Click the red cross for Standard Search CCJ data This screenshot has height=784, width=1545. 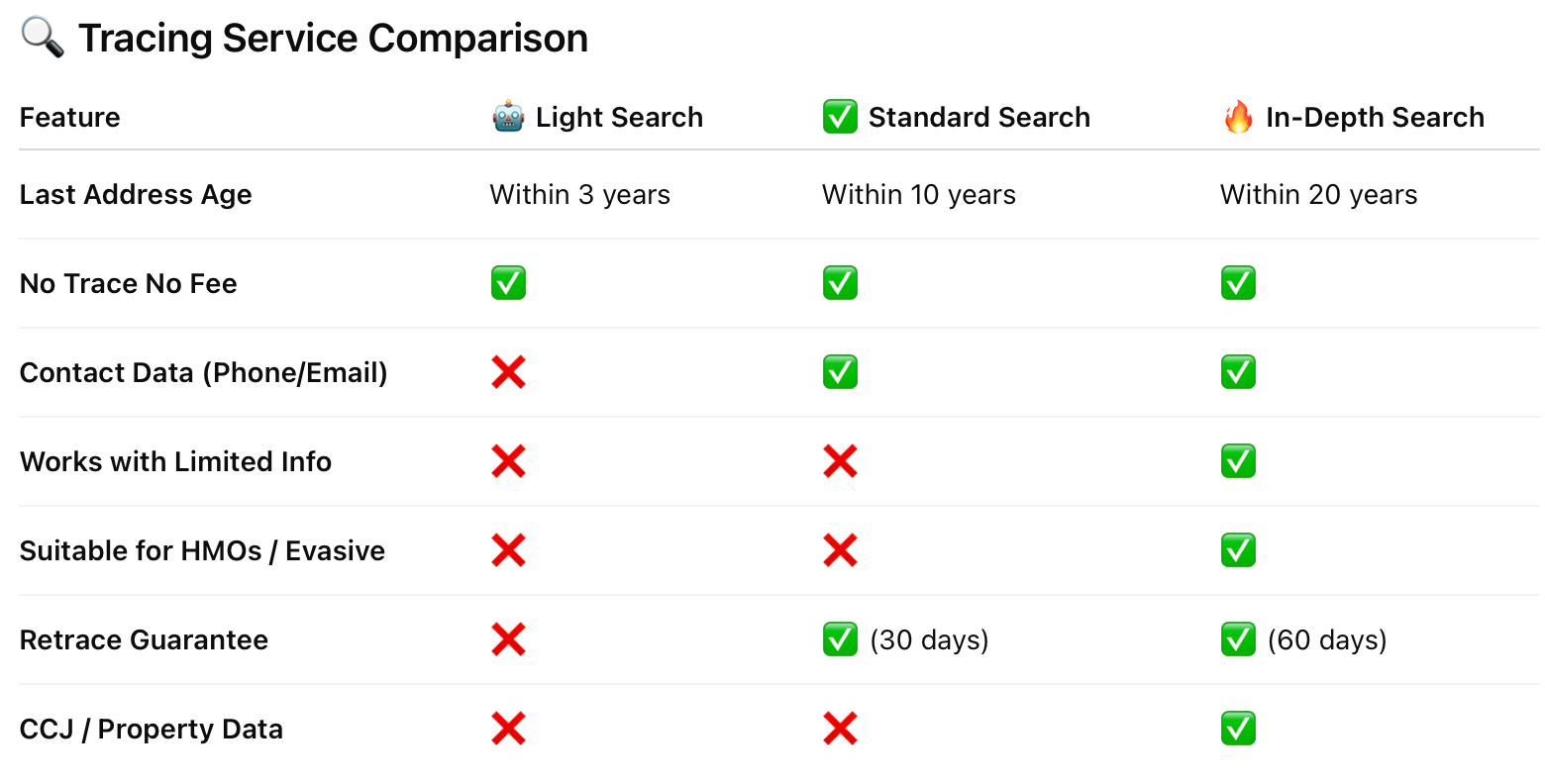pyautogui.click(x=840, y=729)
